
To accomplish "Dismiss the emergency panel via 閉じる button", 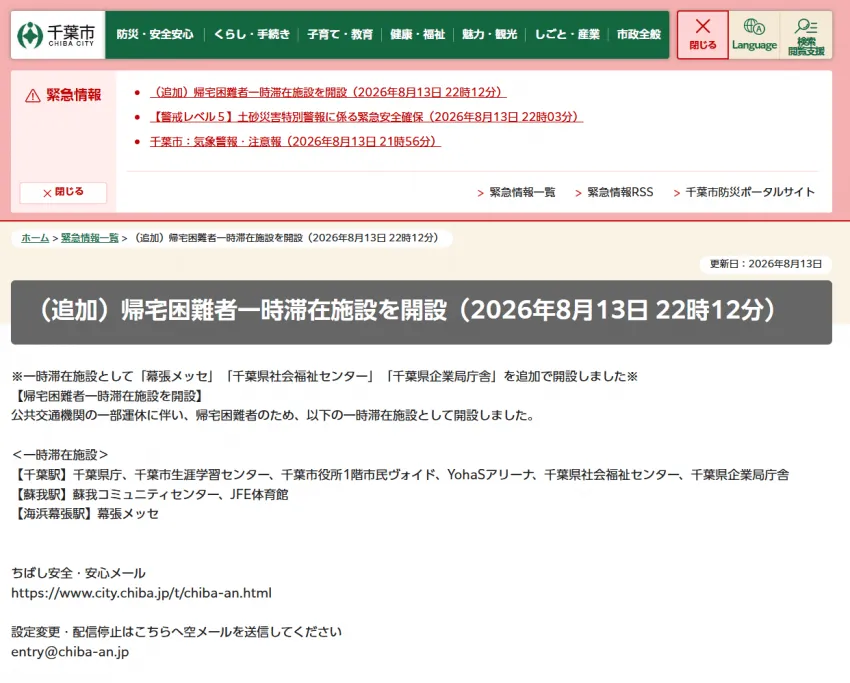I will point(63,192).
